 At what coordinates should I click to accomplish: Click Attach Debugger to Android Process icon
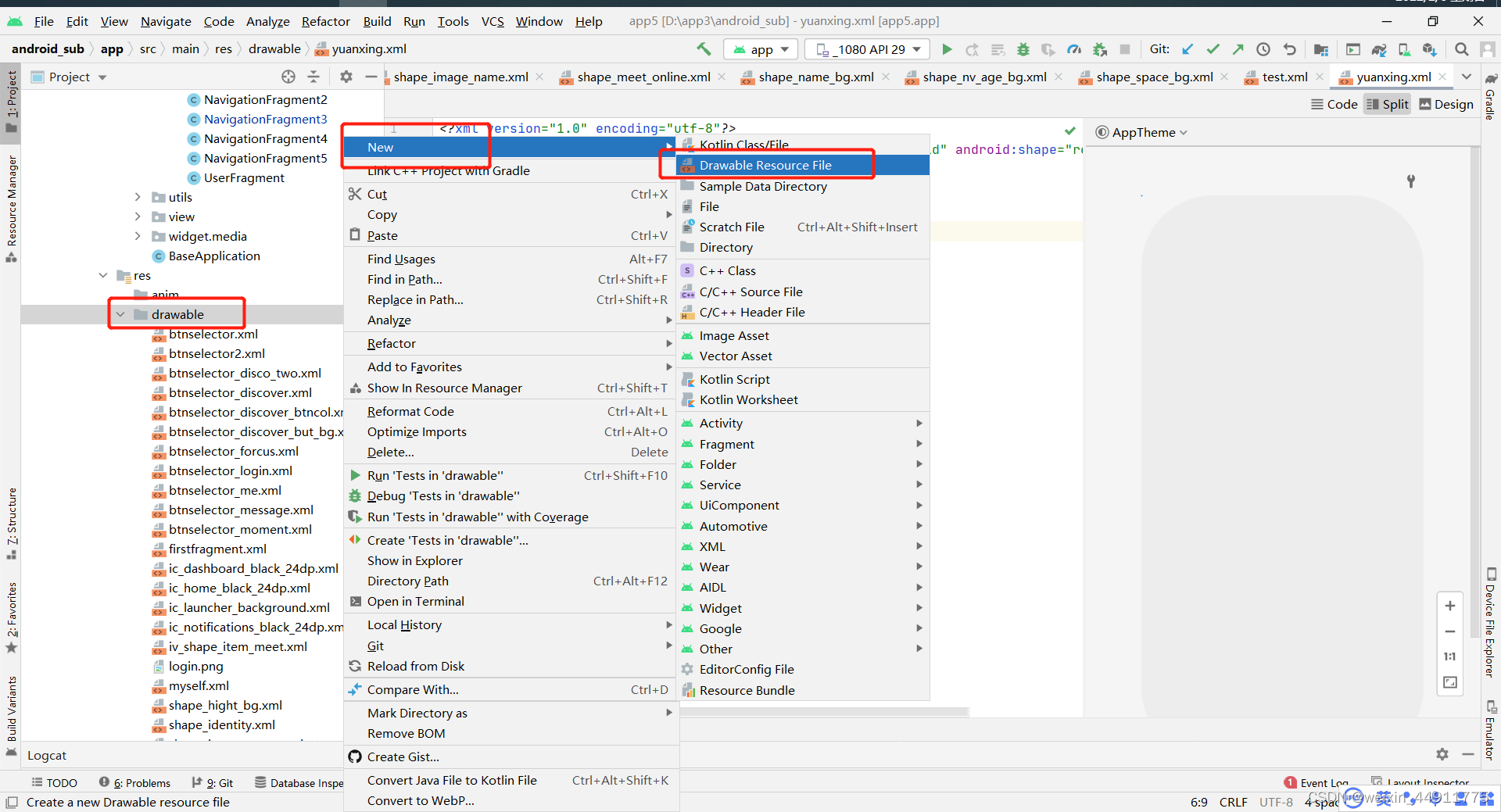click(1100, 49)
